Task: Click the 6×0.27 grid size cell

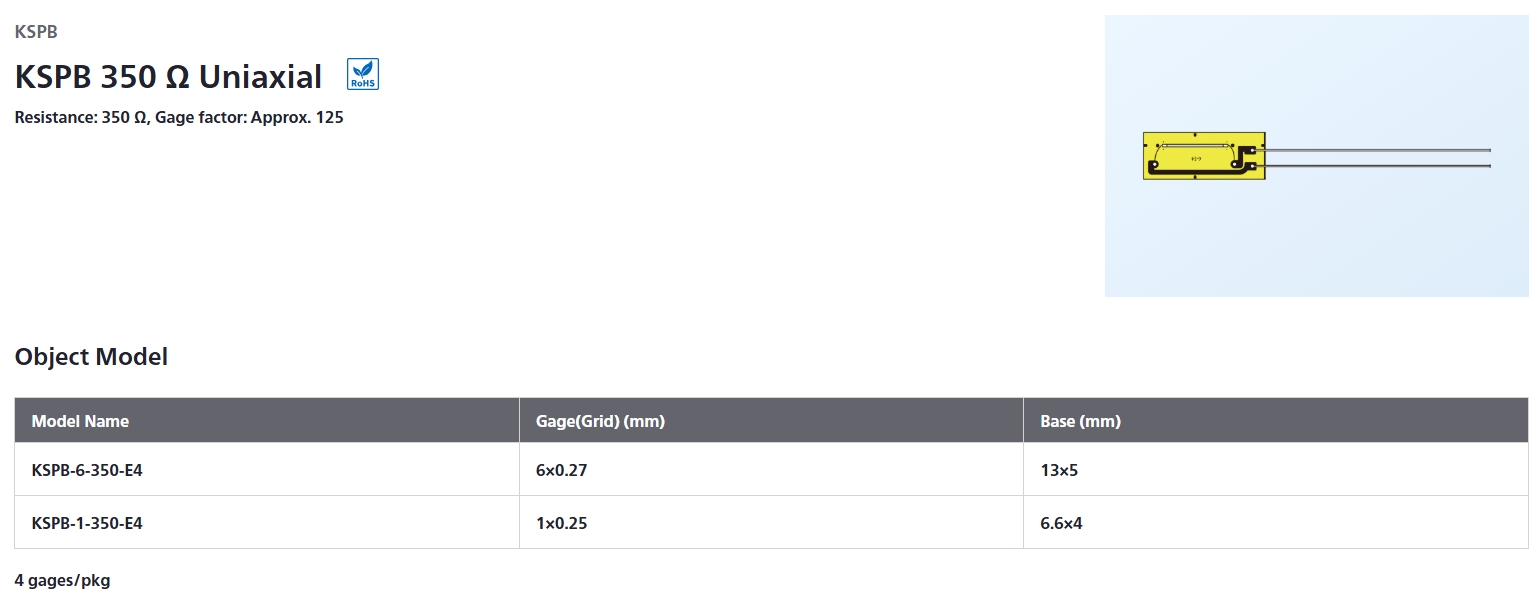Action: click(771, 470)
